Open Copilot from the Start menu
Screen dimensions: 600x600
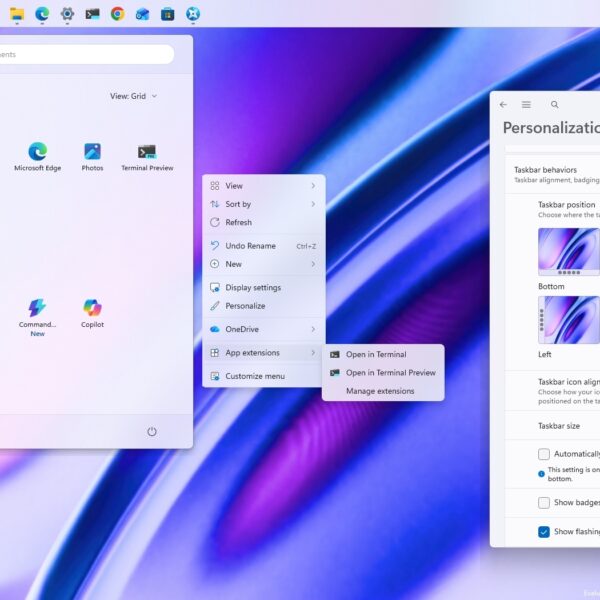click(x=92, y=313)
